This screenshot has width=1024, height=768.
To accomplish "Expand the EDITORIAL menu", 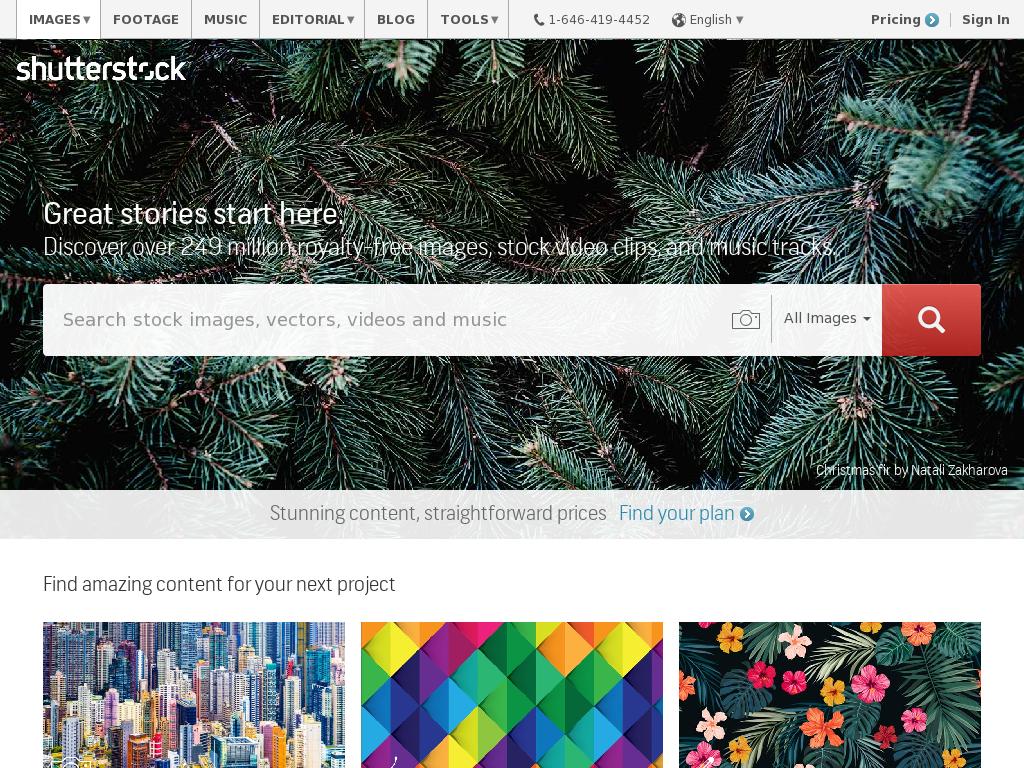I will pos(312,20).
